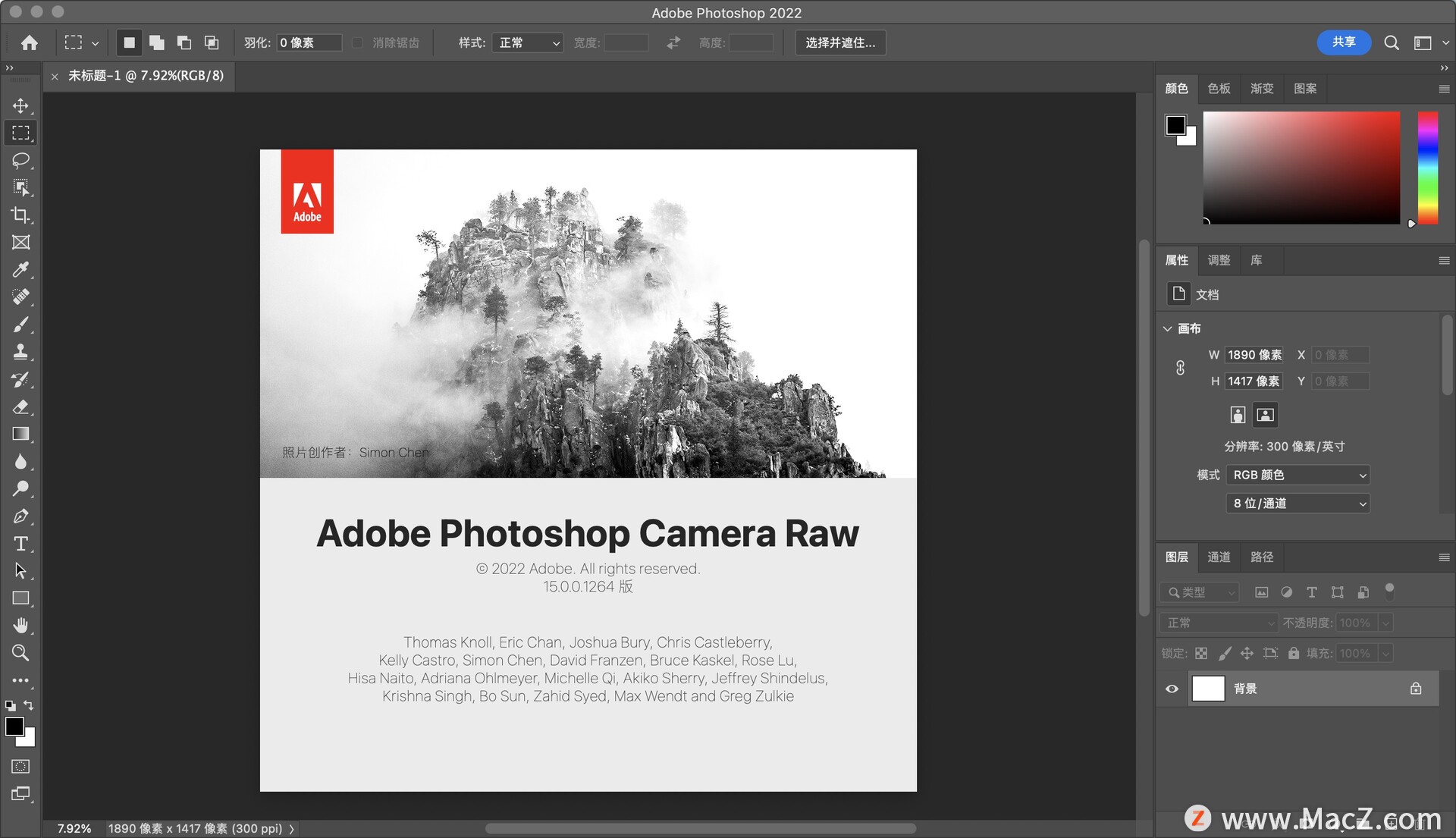1456x838 pixels.
Task: Select the Clone Stamp tool
Action: (20, 352)
